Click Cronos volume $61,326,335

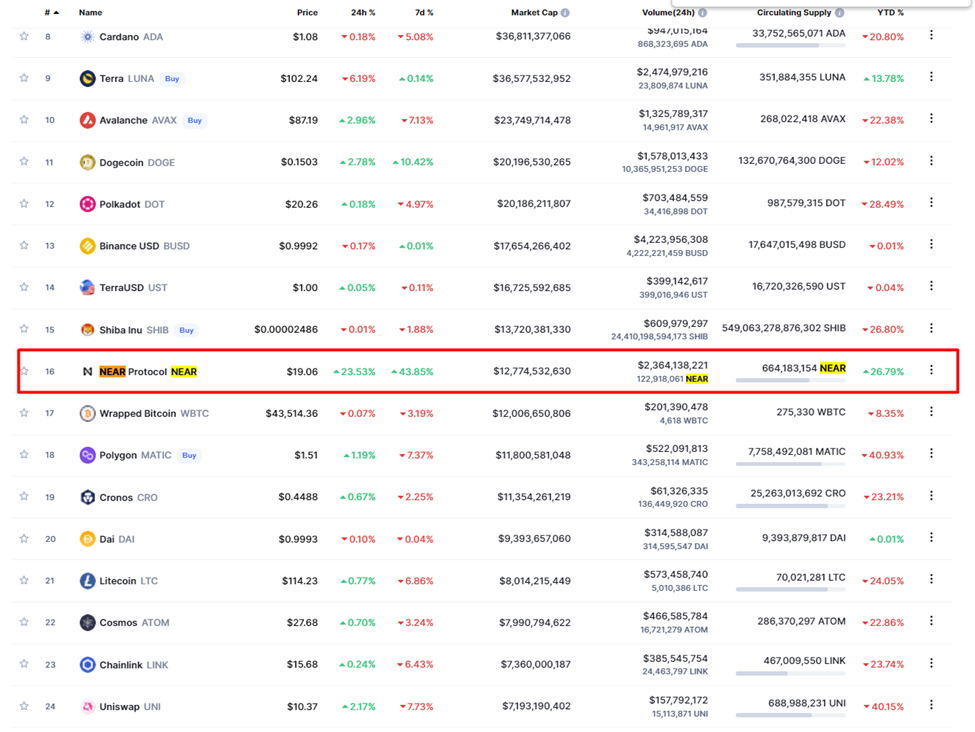(x=679, y=491)
